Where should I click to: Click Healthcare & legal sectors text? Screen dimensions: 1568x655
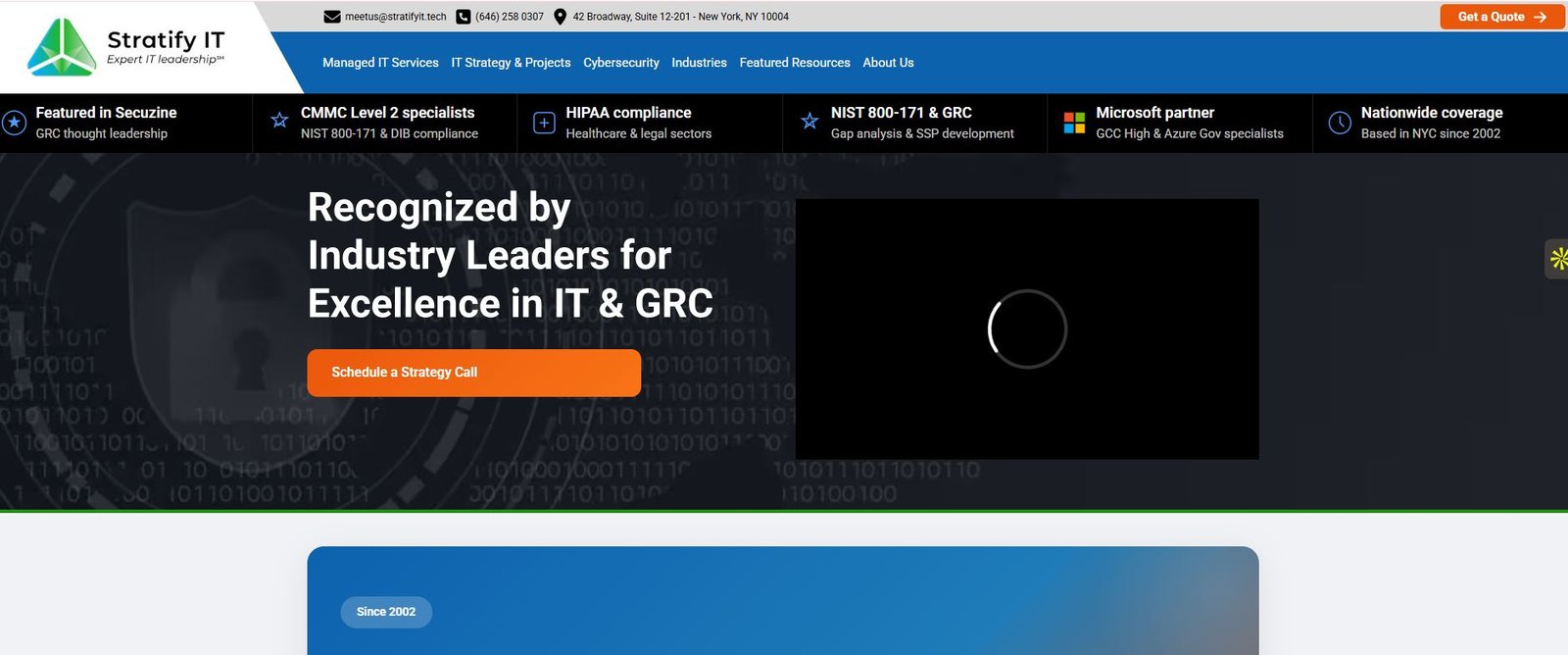tap(639, 133)
